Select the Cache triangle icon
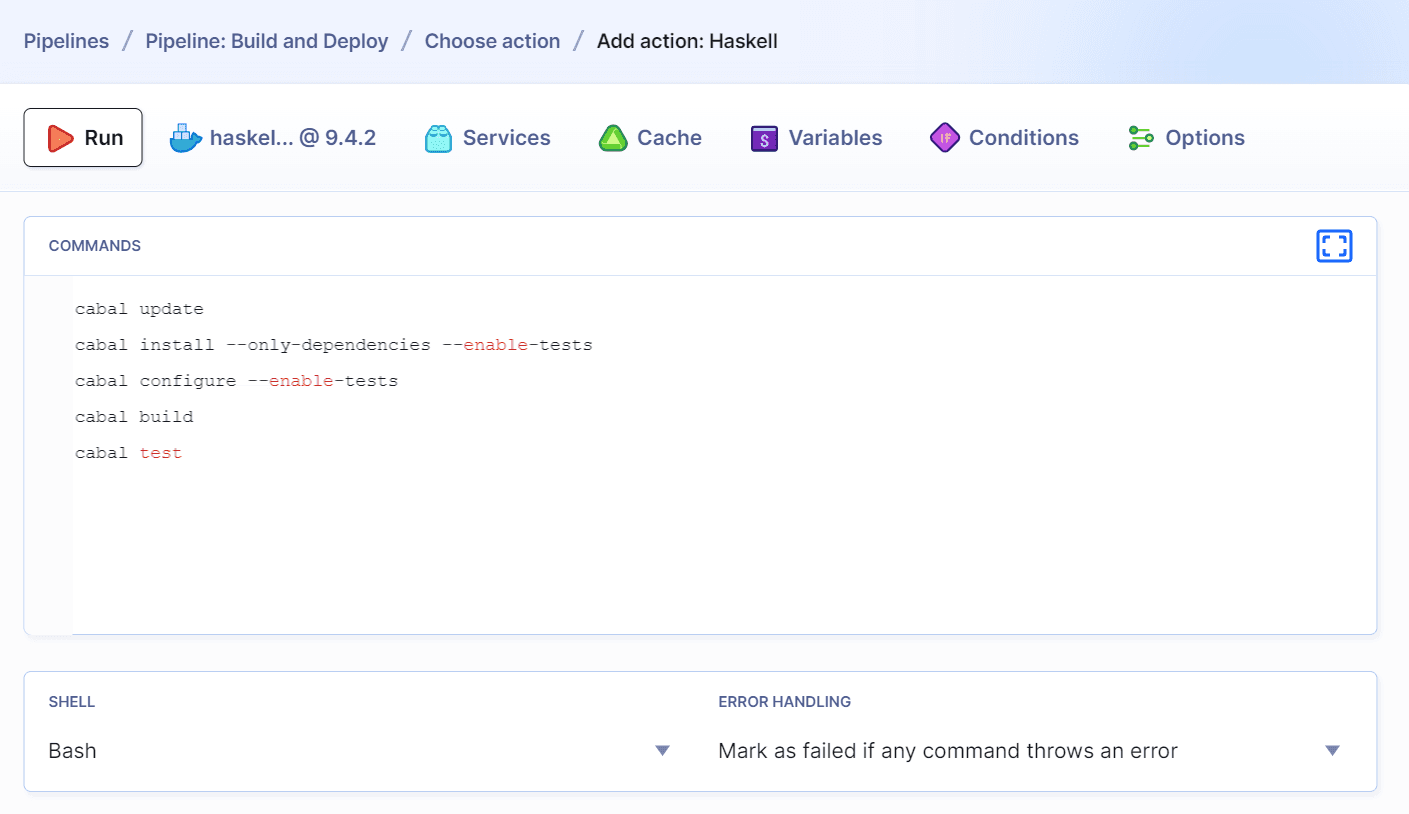Image resolution: width=1409 pixels, height=814 pixels. click(x=613, y=138)
